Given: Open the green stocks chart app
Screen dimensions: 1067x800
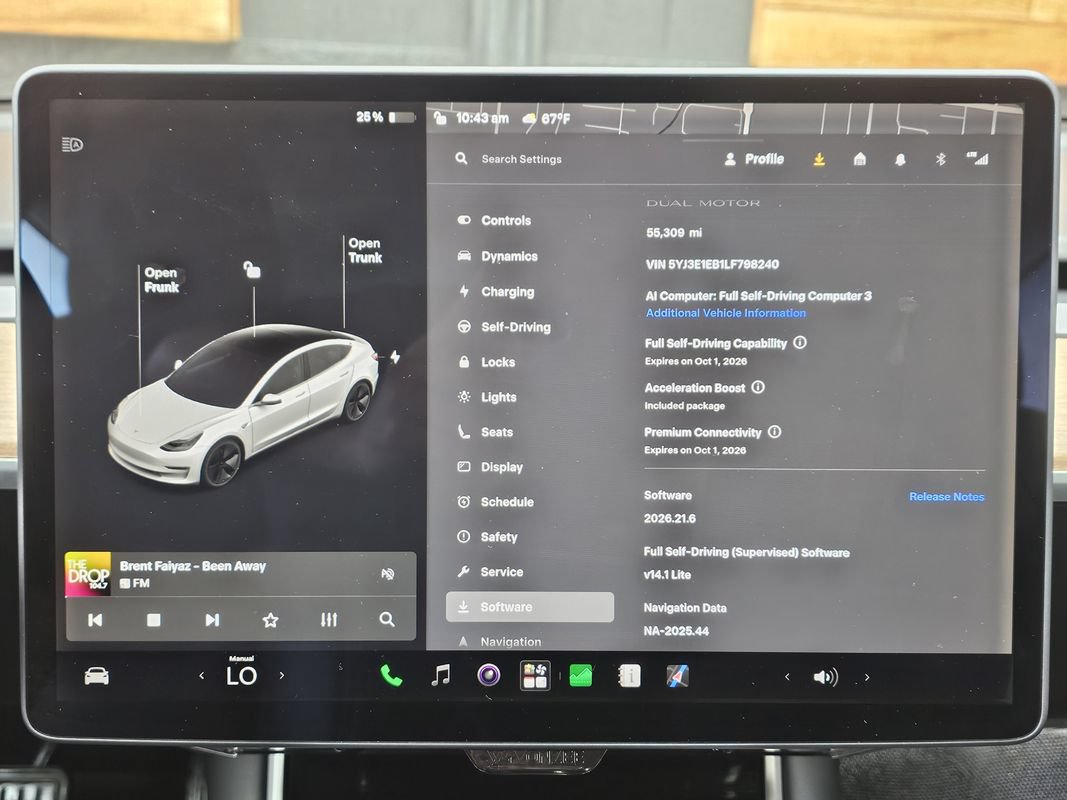Looking at the screenshot, I should 580,676.
